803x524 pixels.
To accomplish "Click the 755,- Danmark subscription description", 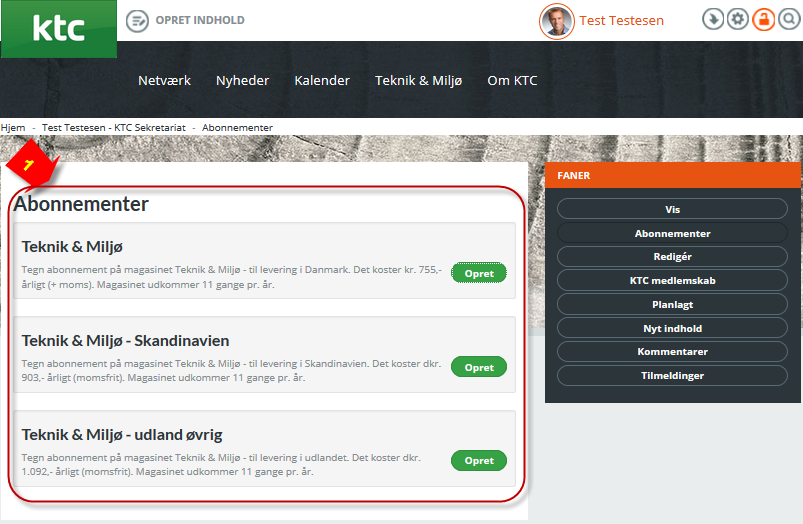I will pyautogui.click(x=231, y=277).
